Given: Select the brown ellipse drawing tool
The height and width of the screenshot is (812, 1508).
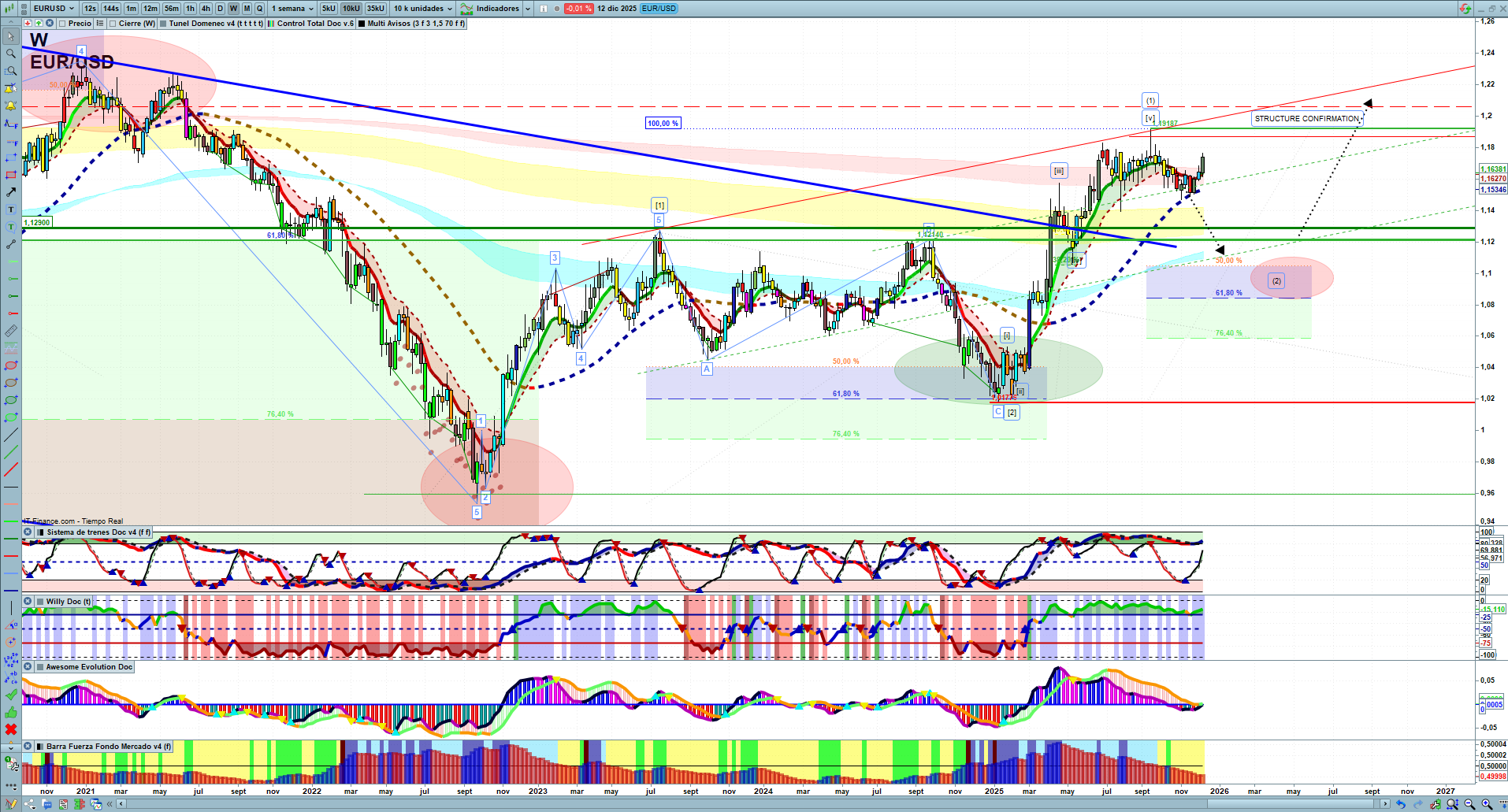Looking at the screenshot, I should (x=11, y=383).
